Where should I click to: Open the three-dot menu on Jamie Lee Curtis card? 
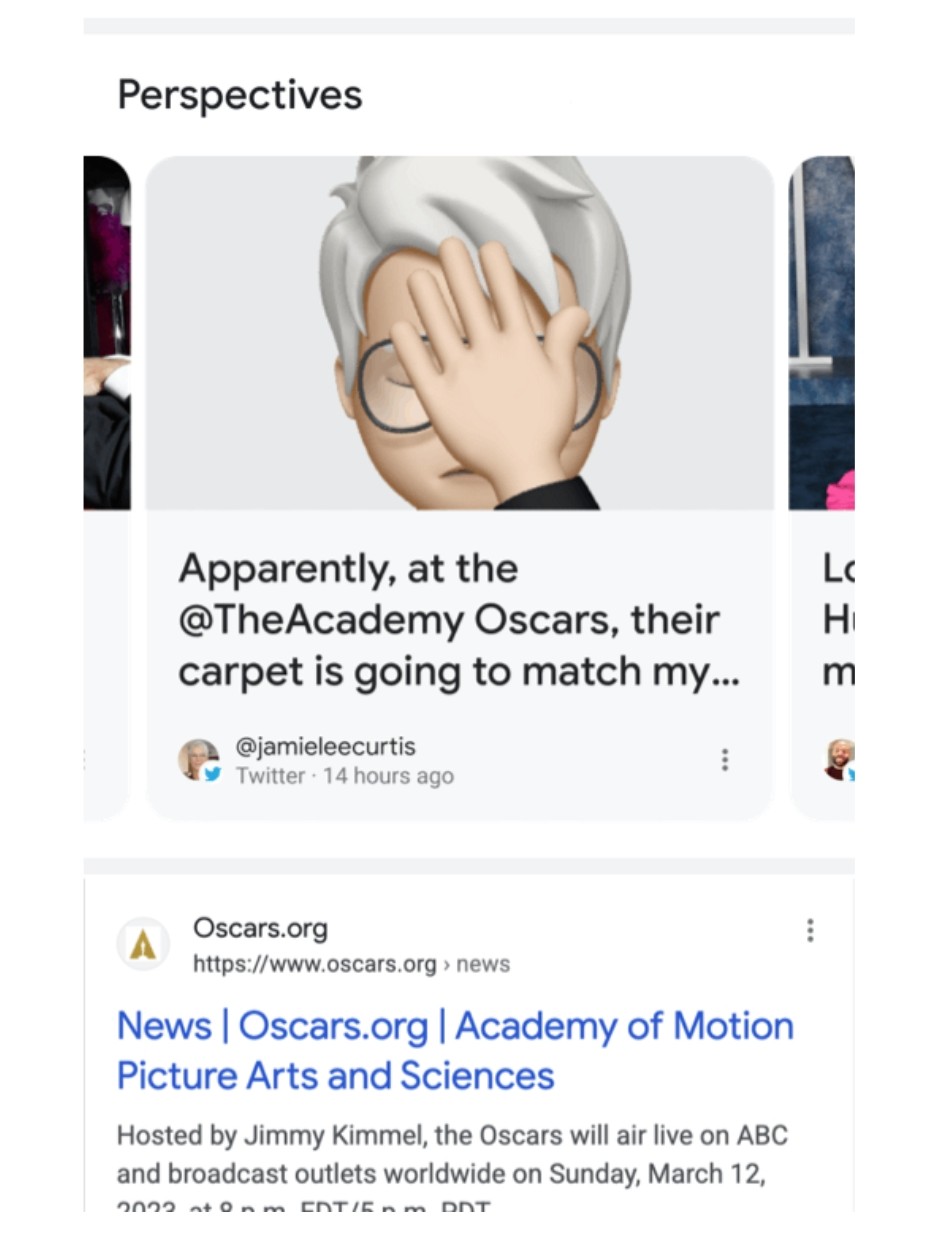[x=724, y=760]
